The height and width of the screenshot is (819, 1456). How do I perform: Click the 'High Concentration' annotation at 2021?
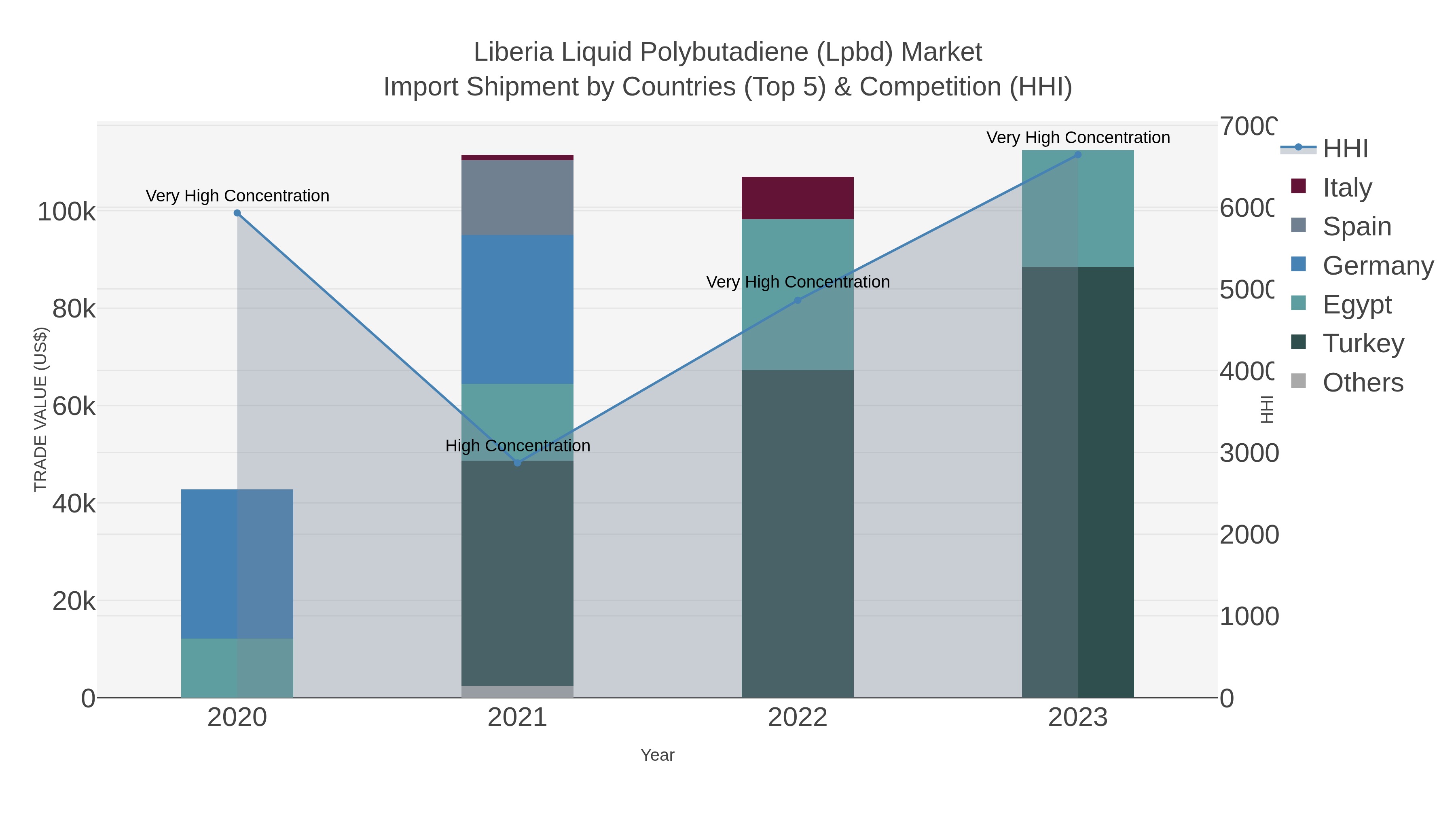pyautogui.click(x=518, y=445)
